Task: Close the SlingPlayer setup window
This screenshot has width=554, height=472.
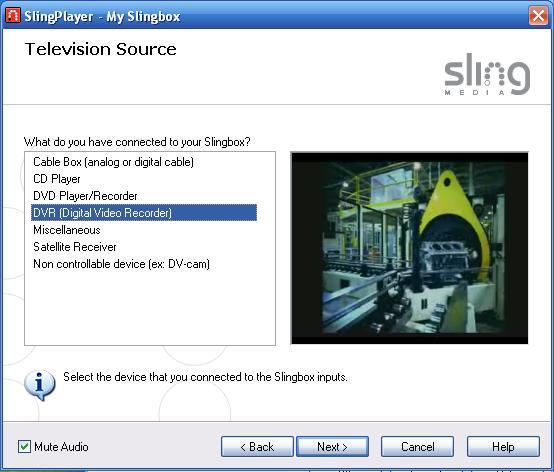Action: click(538, 16)
